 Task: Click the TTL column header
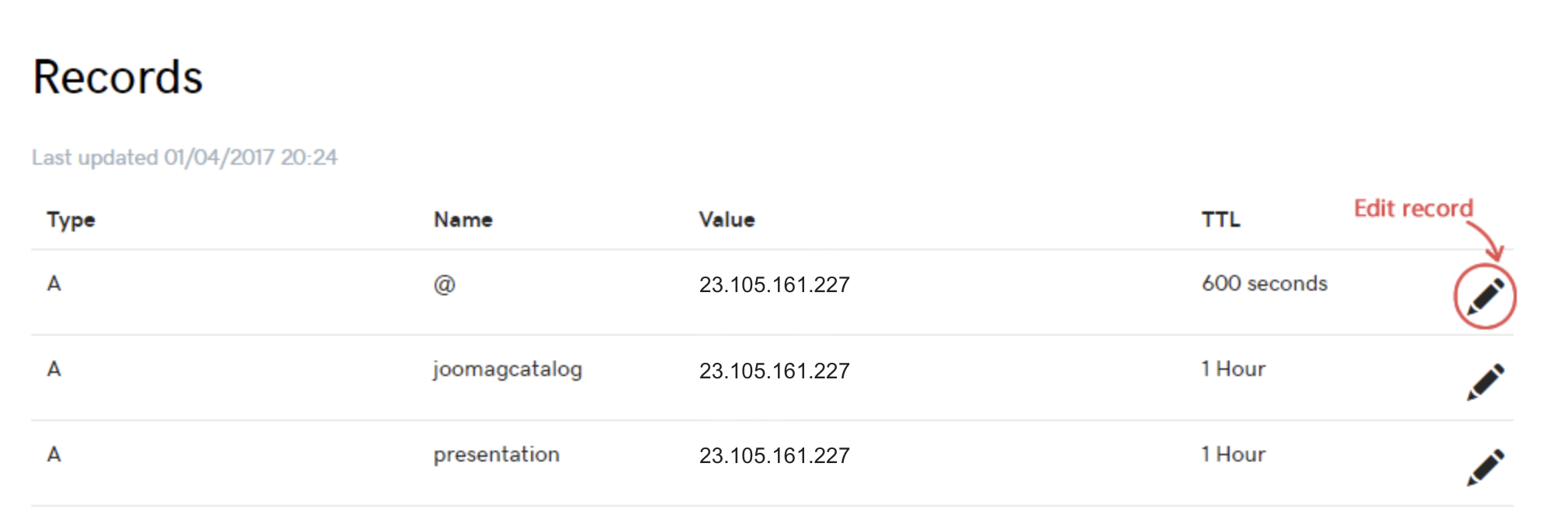pos(1220,220)
